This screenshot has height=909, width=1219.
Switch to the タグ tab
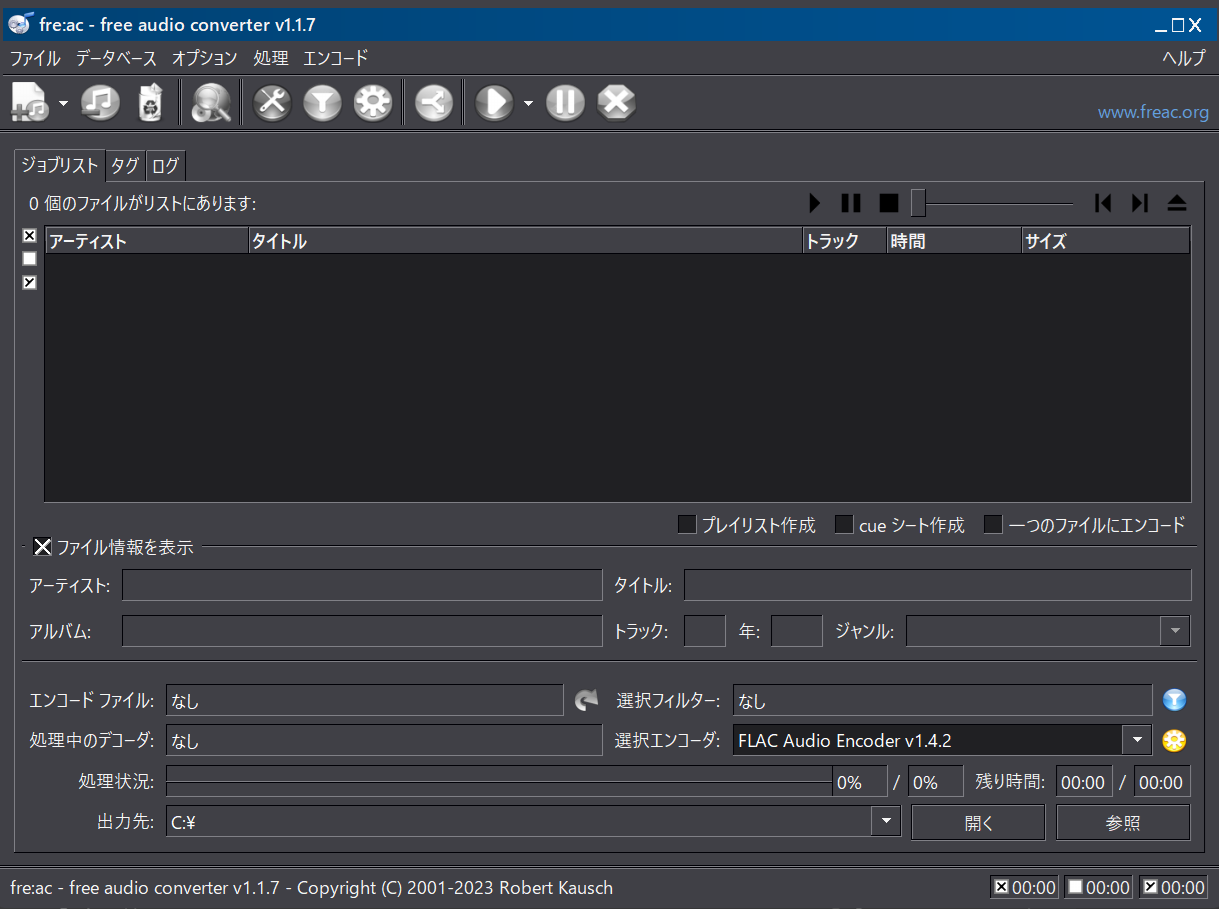(125, 166)
